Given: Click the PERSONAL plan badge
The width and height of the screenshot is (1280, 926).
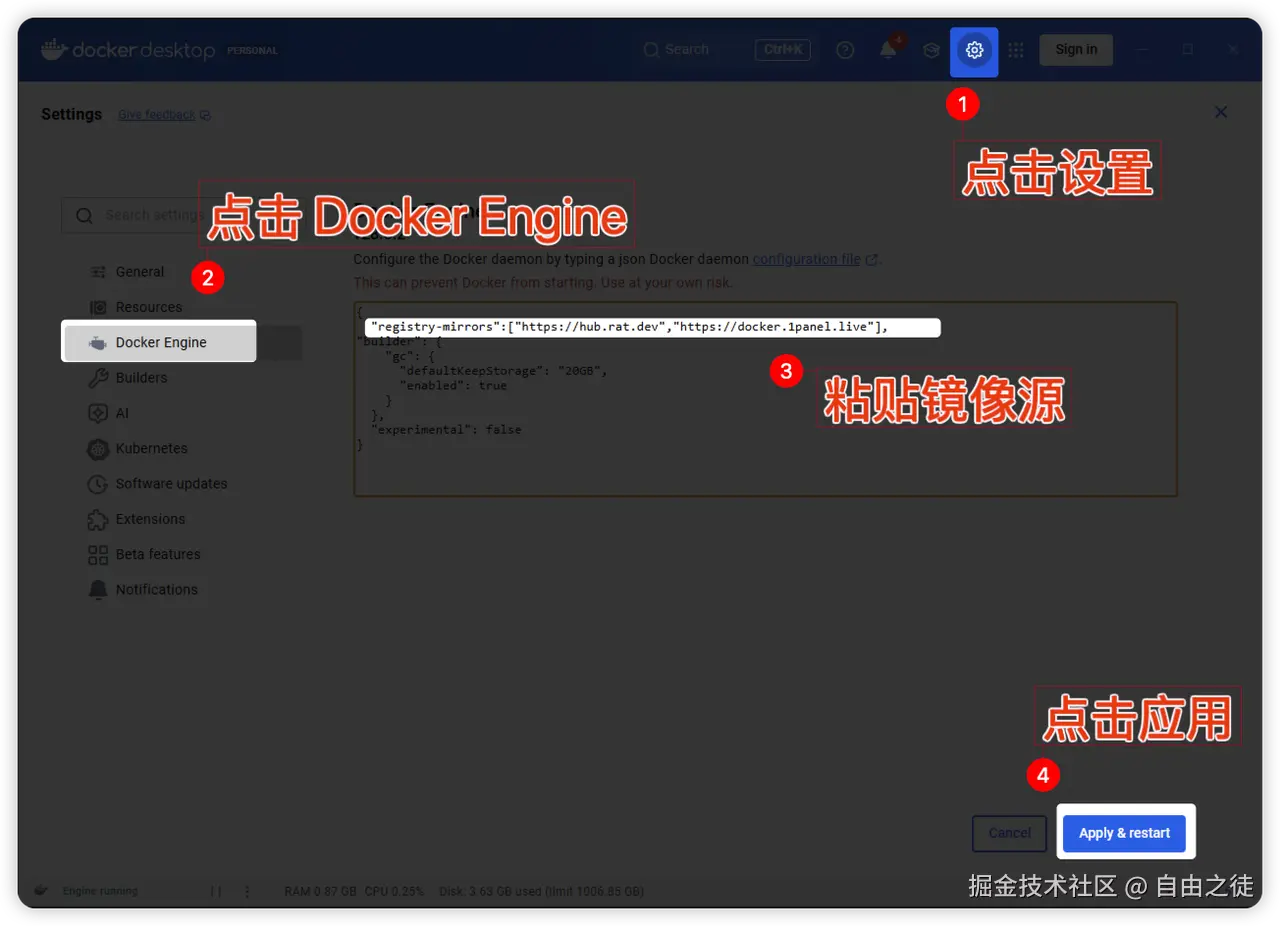Looking at the screenshot, I should point(252,50).
